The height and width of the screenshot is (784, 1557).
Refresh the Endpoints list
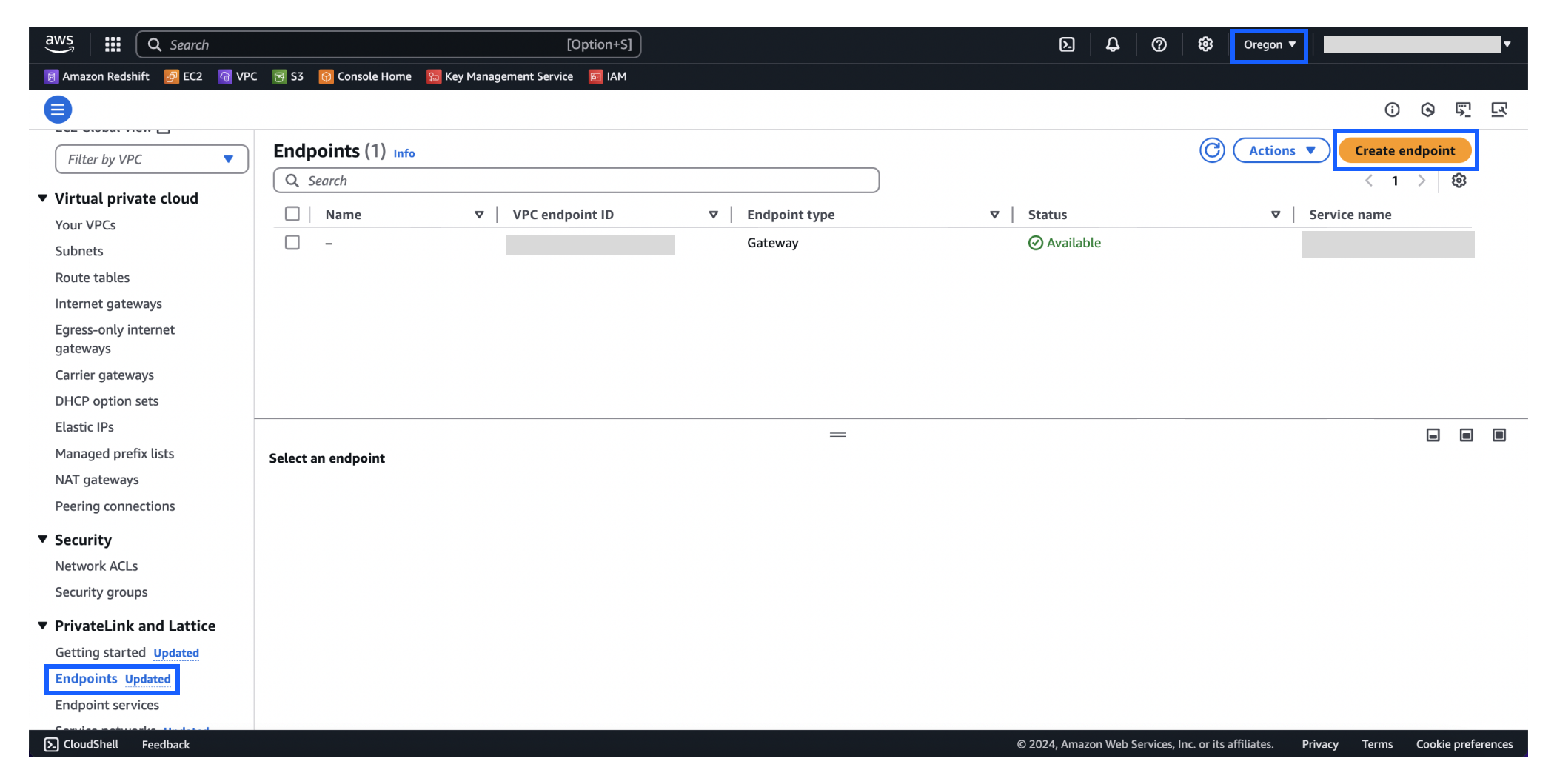click(x=1212, y=150)
